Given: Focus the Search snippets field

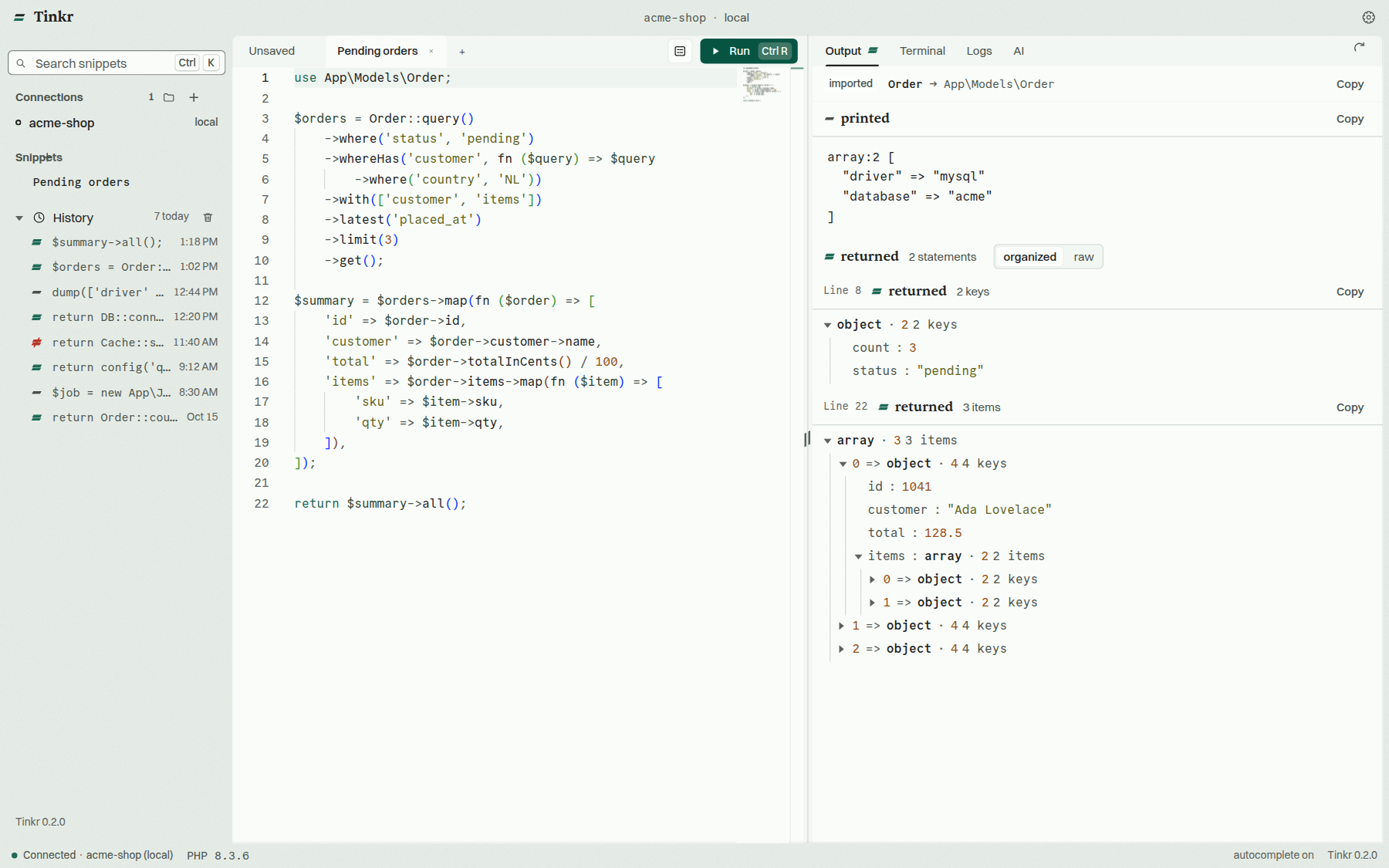Looking at the screenshot, I should click(x=117, y=63).
